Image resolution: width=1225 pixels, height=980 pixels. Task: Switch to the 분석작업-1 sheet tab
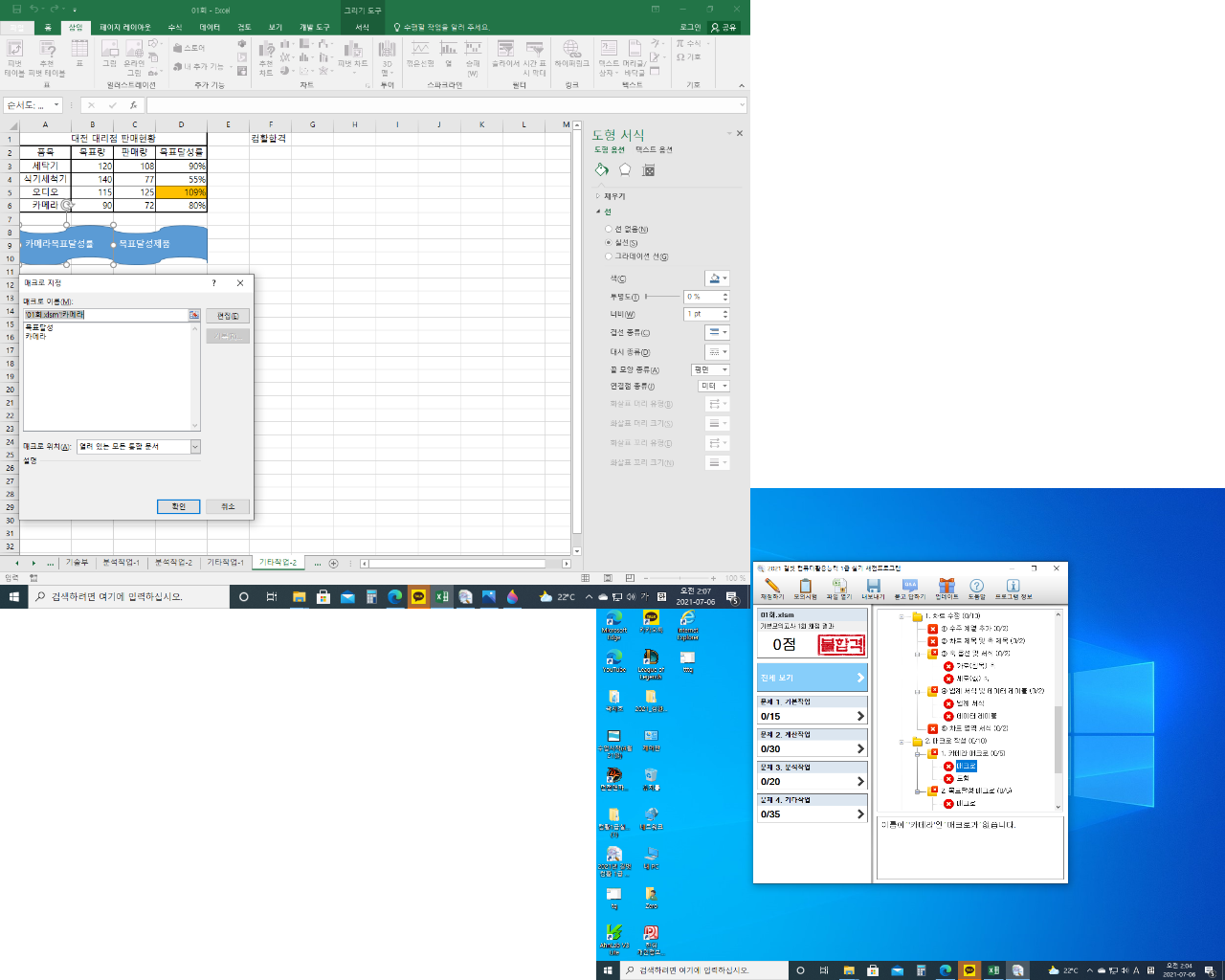coord(122,563)
